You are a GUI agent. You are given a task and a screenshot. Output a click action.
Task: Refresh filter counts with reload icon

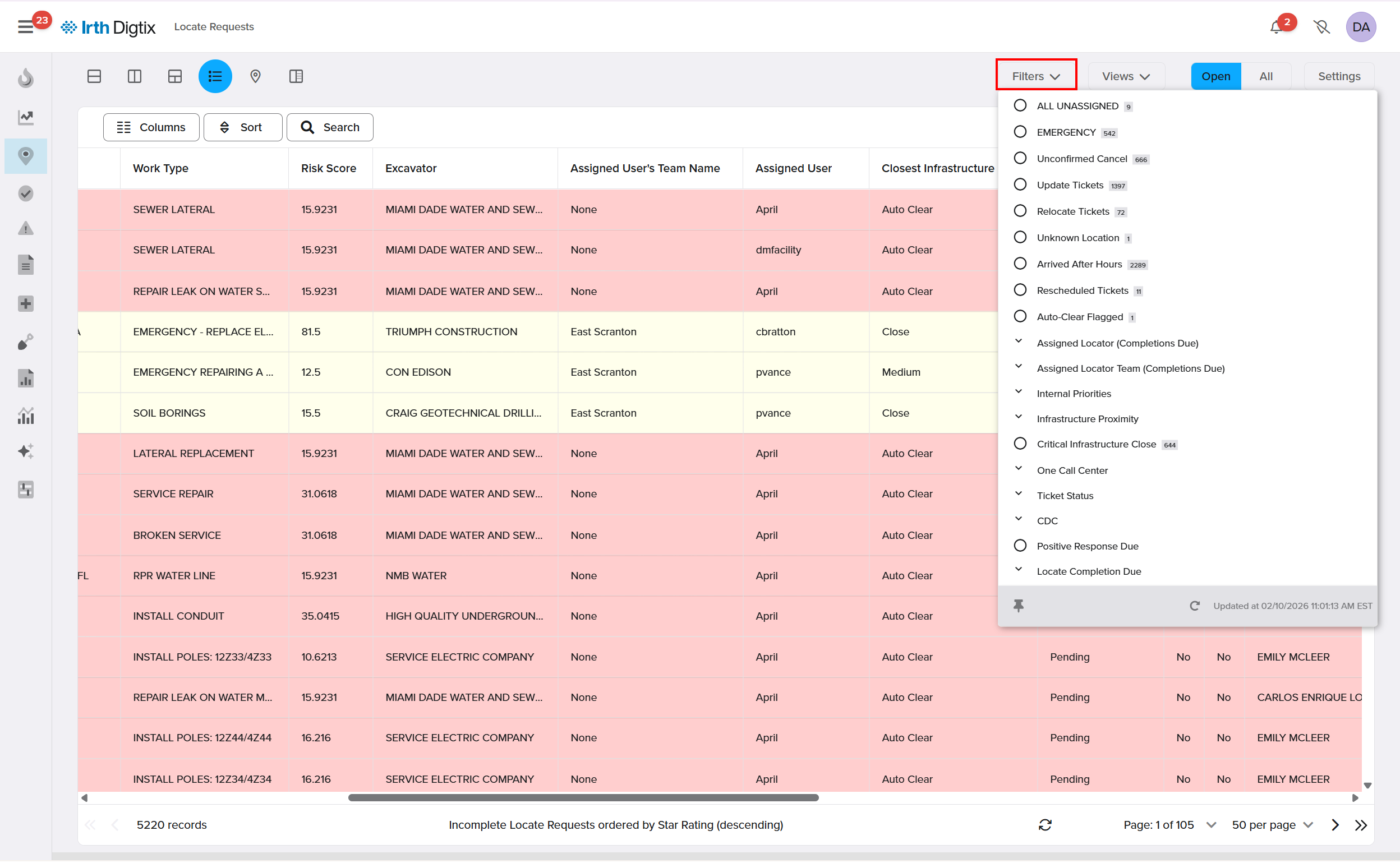pos(1194,605)
